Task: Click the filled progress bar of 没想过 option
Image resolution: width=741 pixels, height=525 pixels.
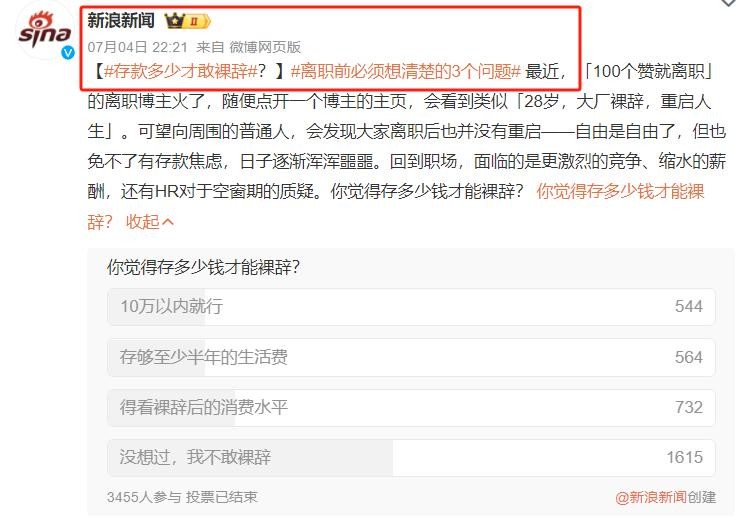Action: (x=250, y=457)
